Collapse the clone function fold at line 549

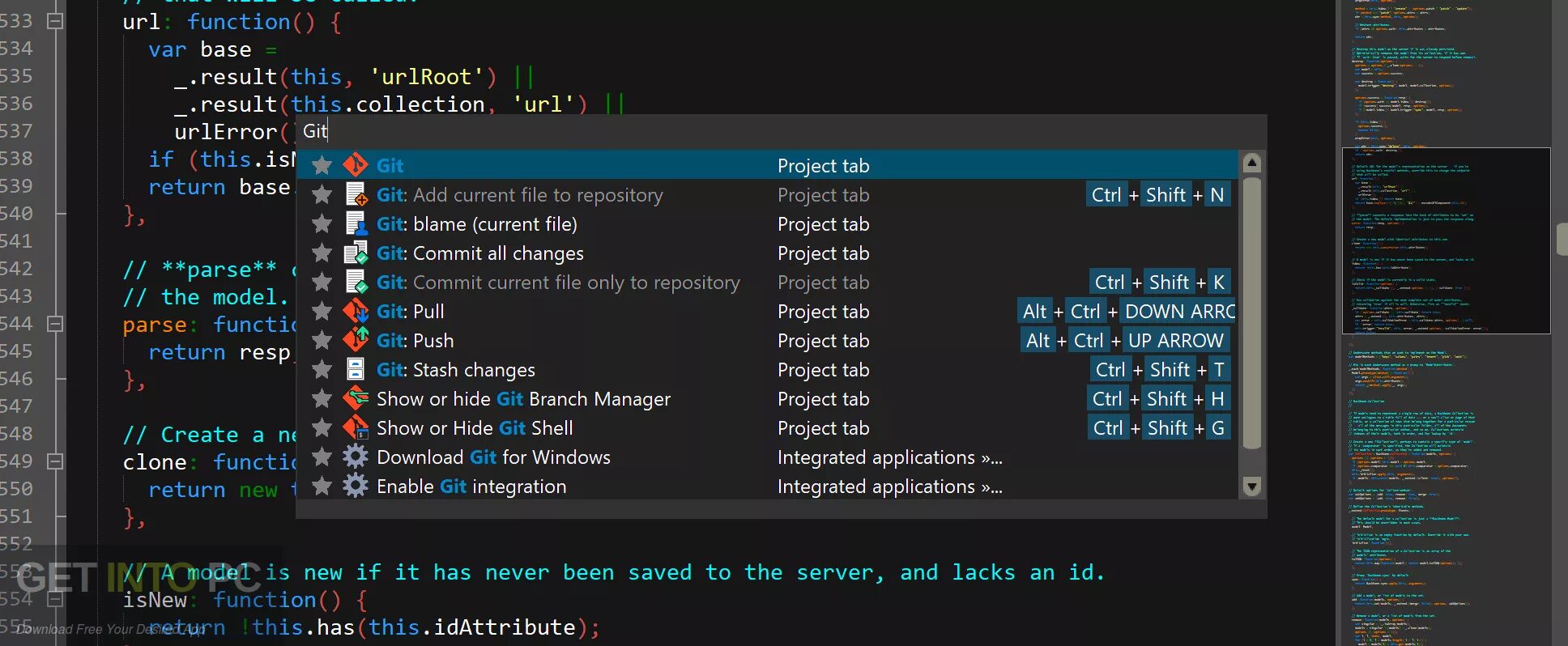click(x=55, y=461)
